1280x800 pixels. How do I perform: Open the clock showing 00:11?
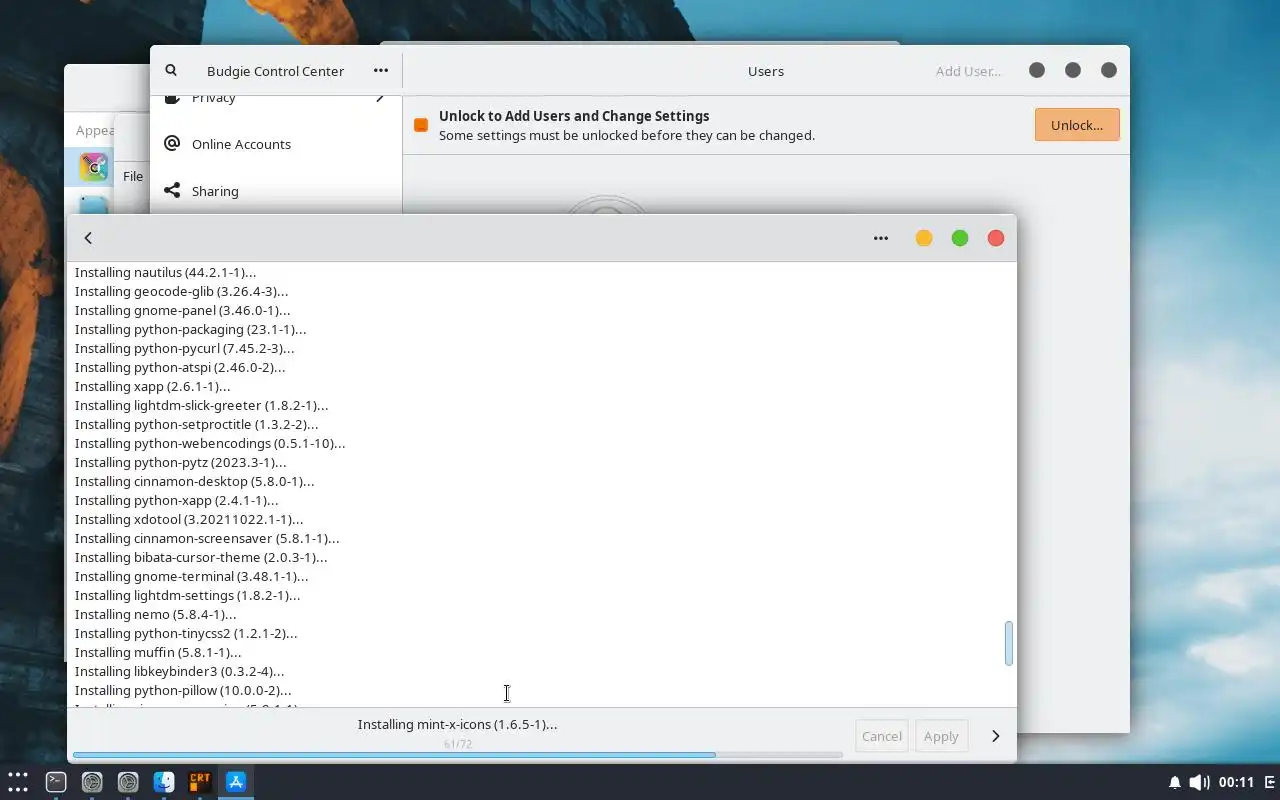[x=1236, y=782]
